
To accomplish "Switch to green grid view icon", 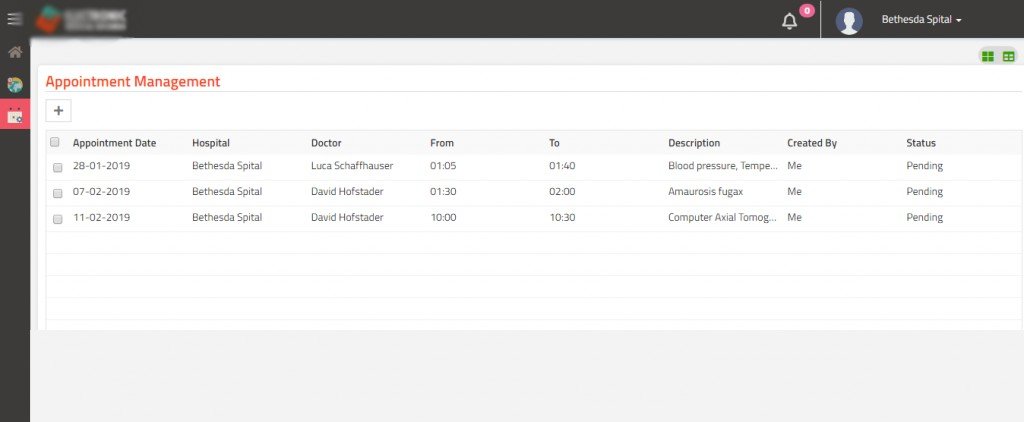I will click(988, 57).
